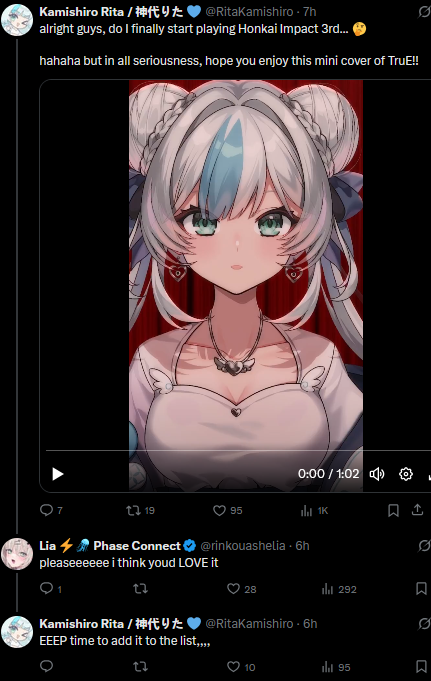Mute the video with the speaker icon
The width and height of the screenshot is (431, 681).
coord(377,474)
